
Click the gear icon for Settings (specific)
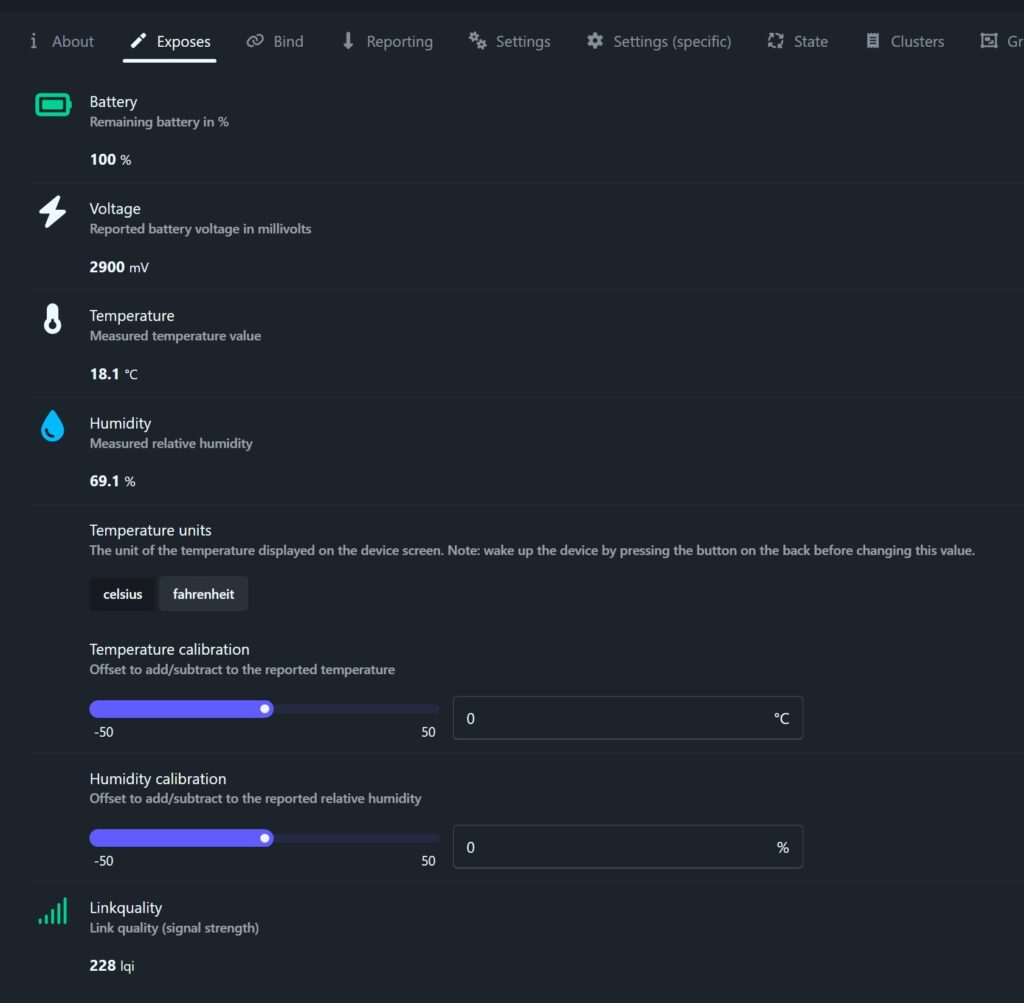pyautogui.click(x=595, y=41)
